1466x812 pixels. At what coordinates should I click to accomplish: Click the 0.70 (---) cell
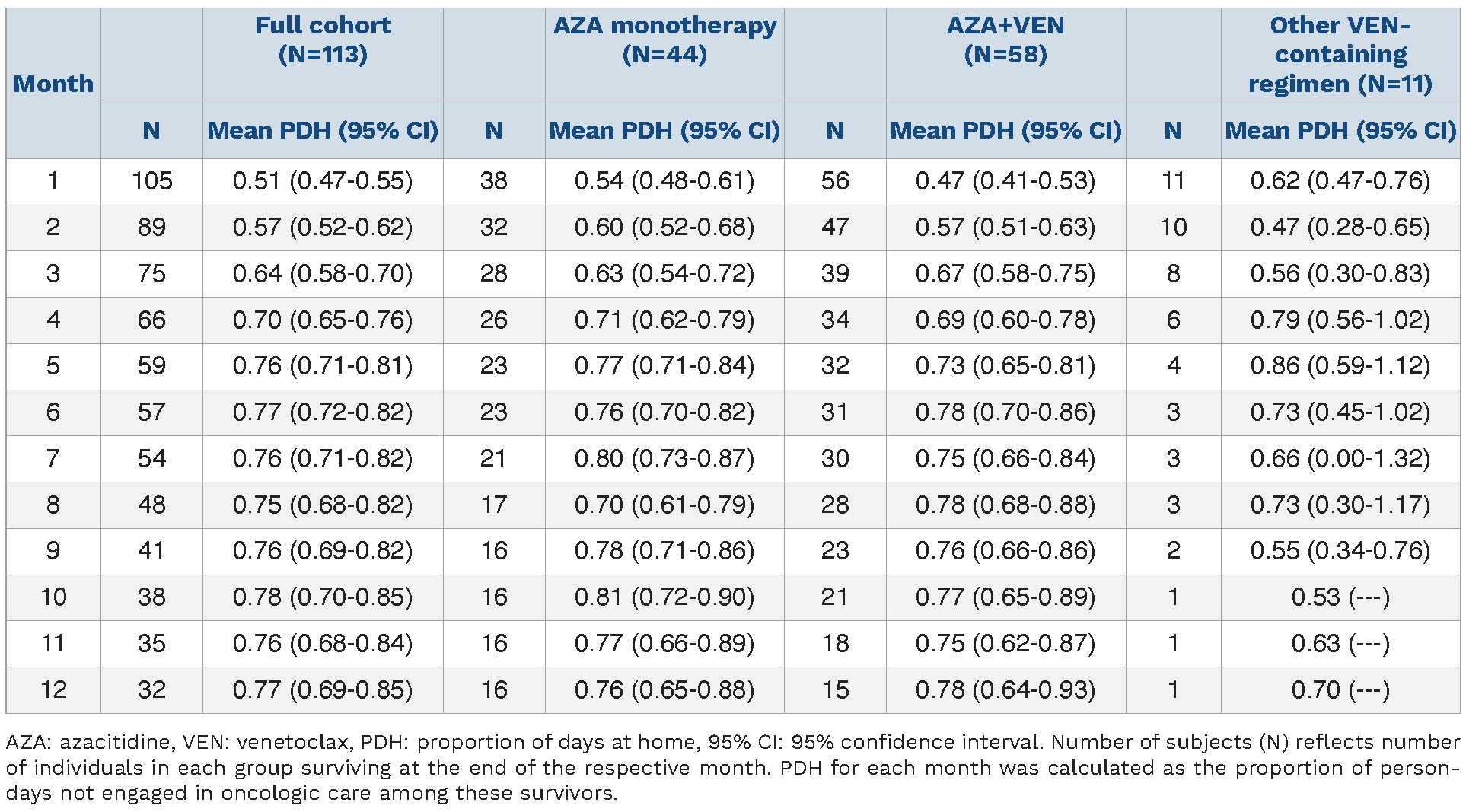1340,690
